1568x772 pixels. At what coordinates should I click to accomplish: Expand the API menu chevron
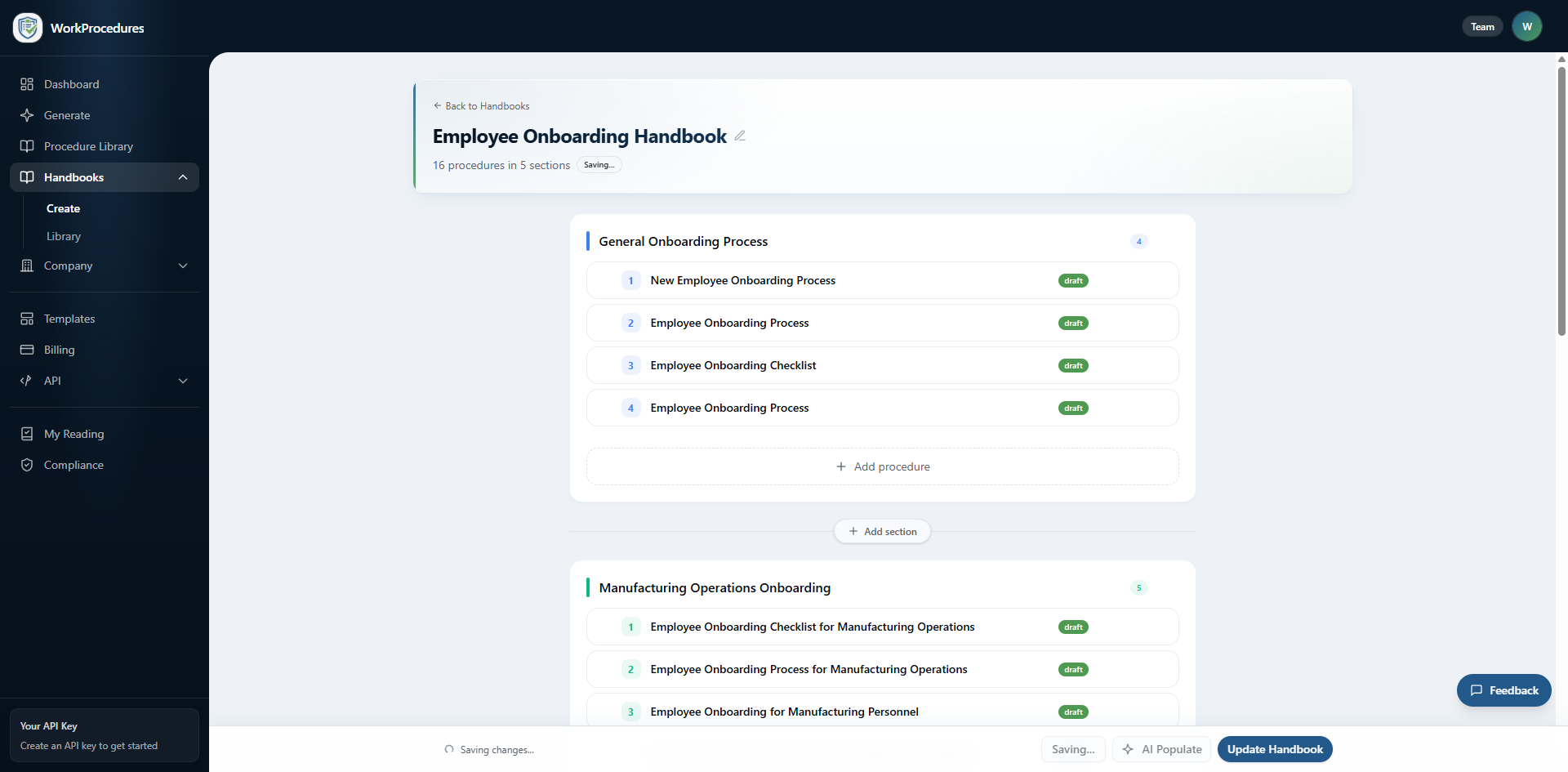pyautogui.click(x=183, y=381)
